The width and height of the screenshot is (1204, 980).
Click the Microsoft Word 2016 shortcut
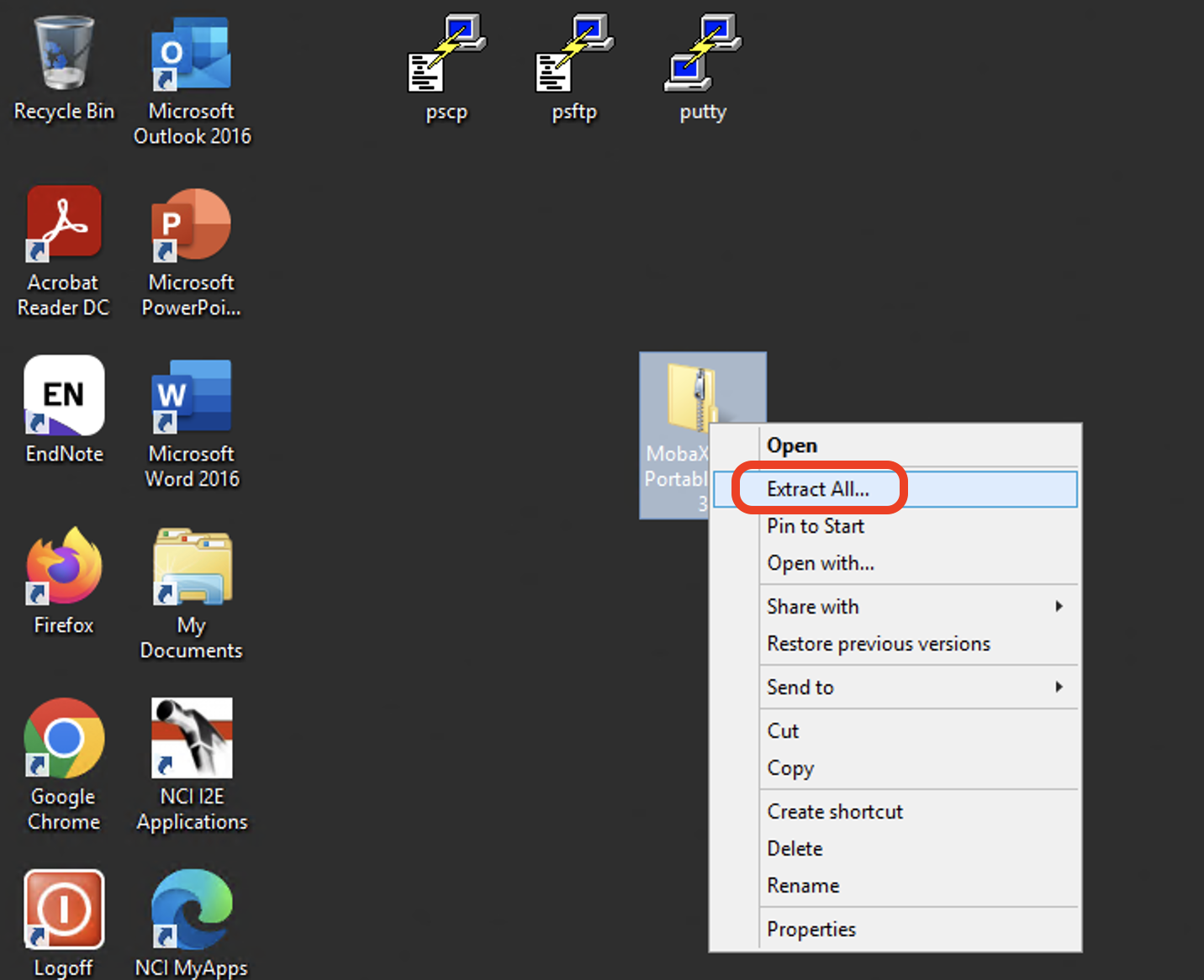(x=192, y=397)
